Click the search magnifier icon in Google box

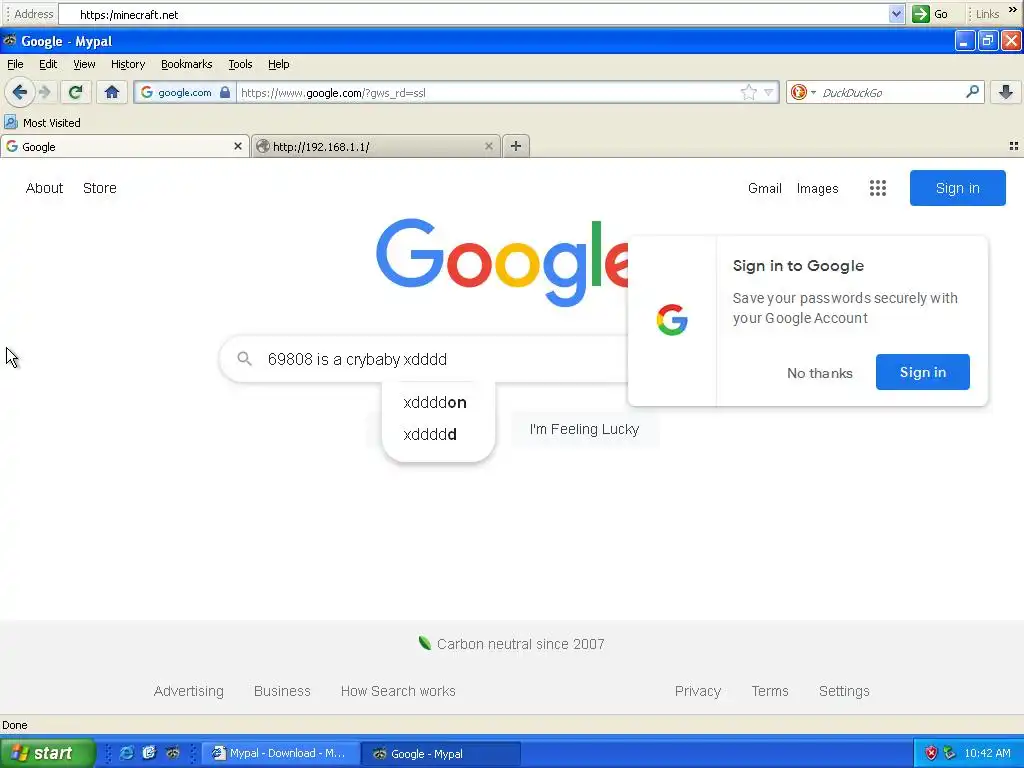tap(244, 359)
